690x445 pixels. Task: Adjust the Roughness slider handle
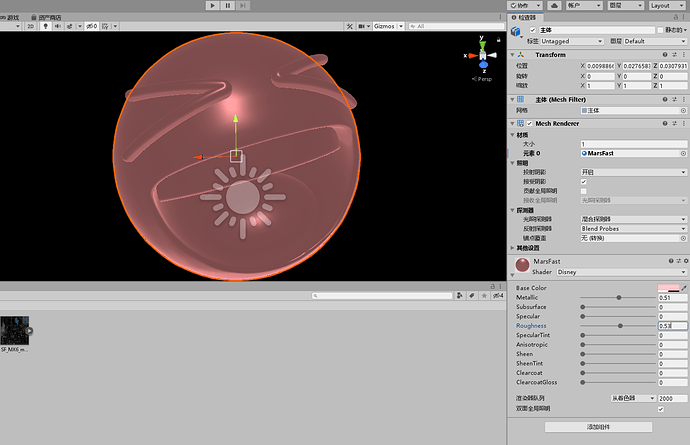[620, 326]
